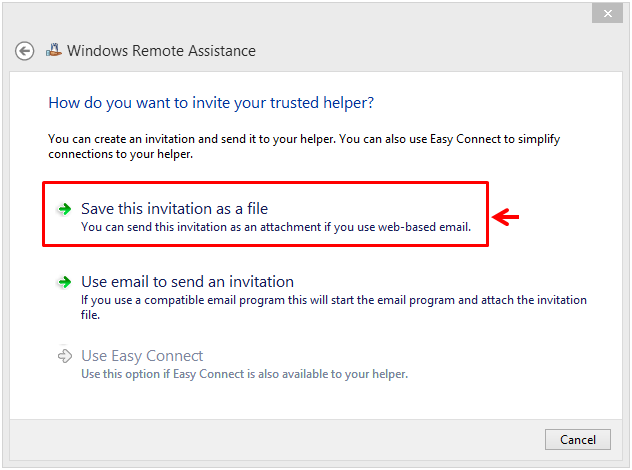The width and height of the screenshot is (632, 470).
Task: Choose Use email to send an invitation
Action: (187, 282)
